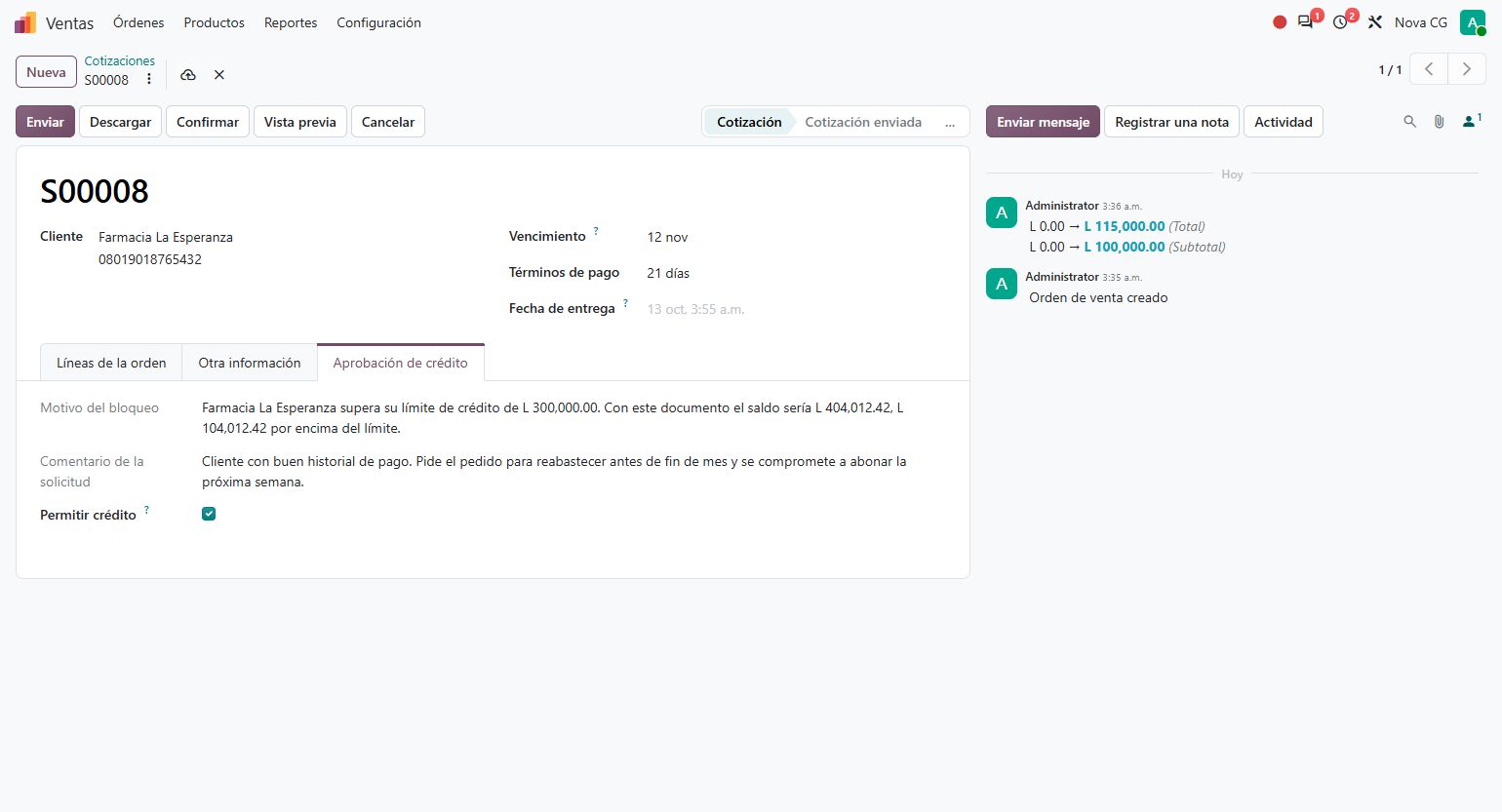Open the activities clock icon
The height and width of the screenshot is (812, 1502).
[1341, 22]
